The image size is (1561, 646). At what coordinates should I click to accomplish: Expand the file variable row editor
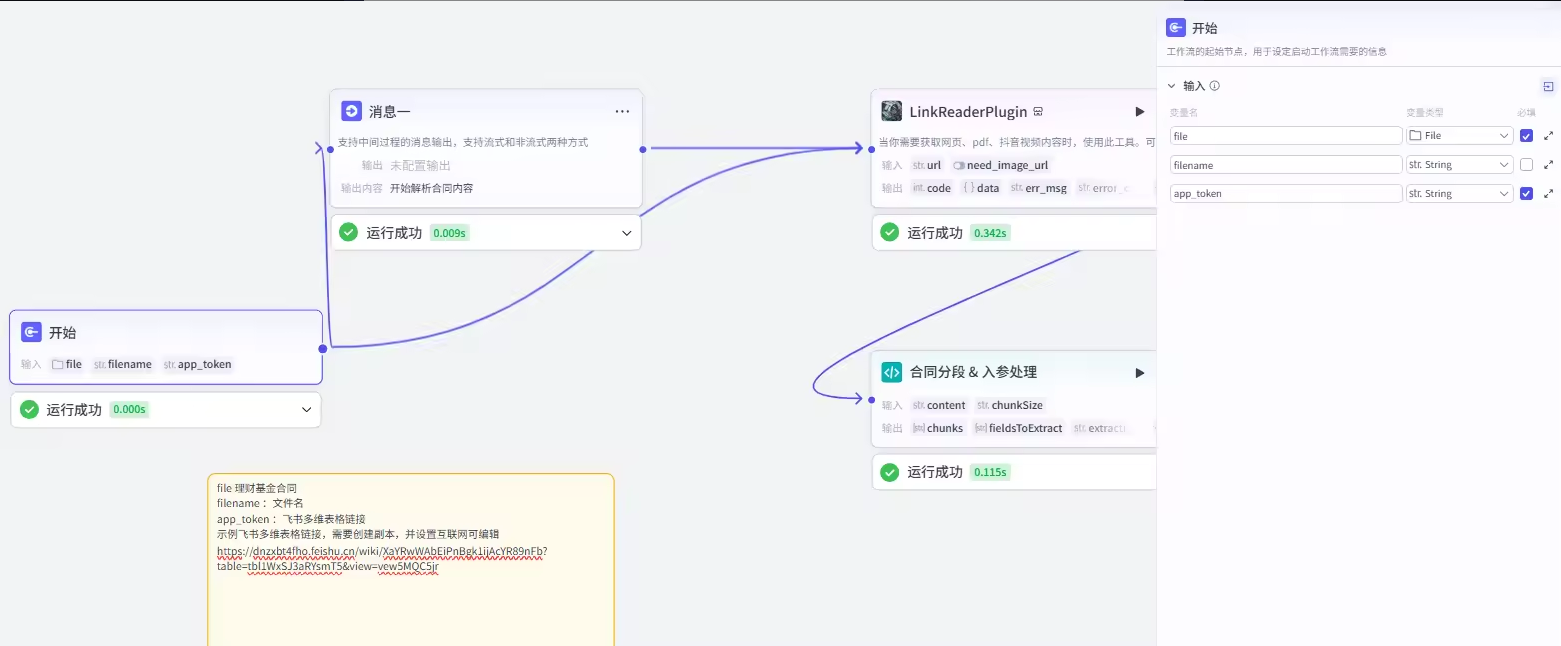(1548, 135)
